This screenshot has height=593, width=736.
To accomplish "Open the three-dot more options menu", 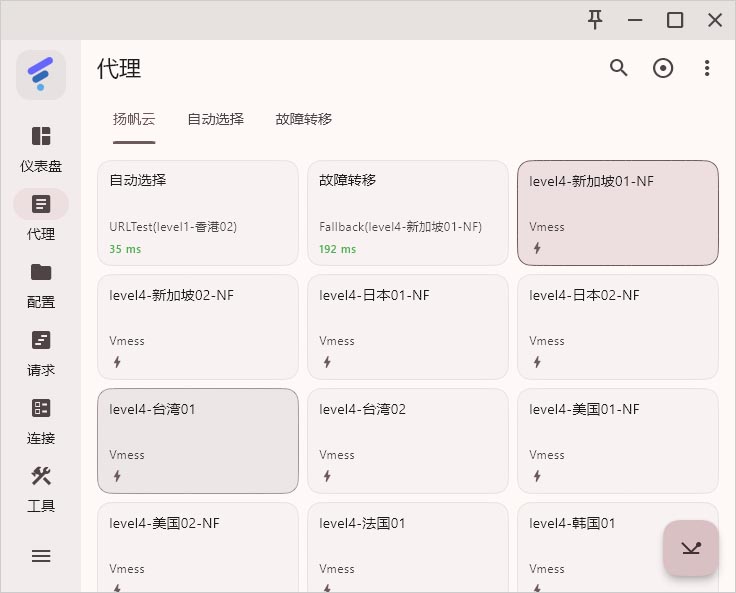I will click(x=707, y=68).
